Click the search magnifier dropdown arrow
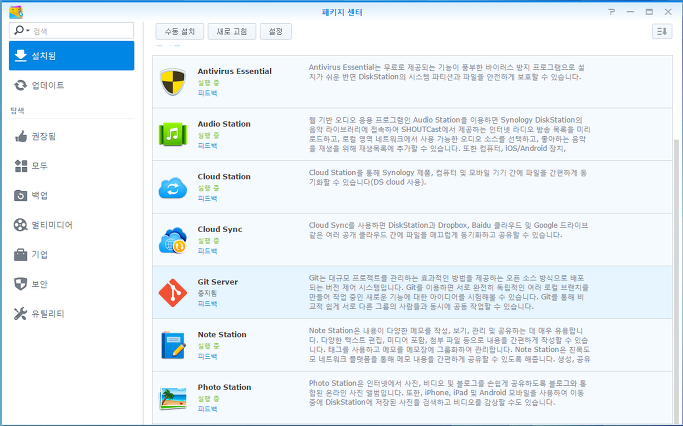The height and width of the screenshot is (426, 683). (x=28, y=30)
